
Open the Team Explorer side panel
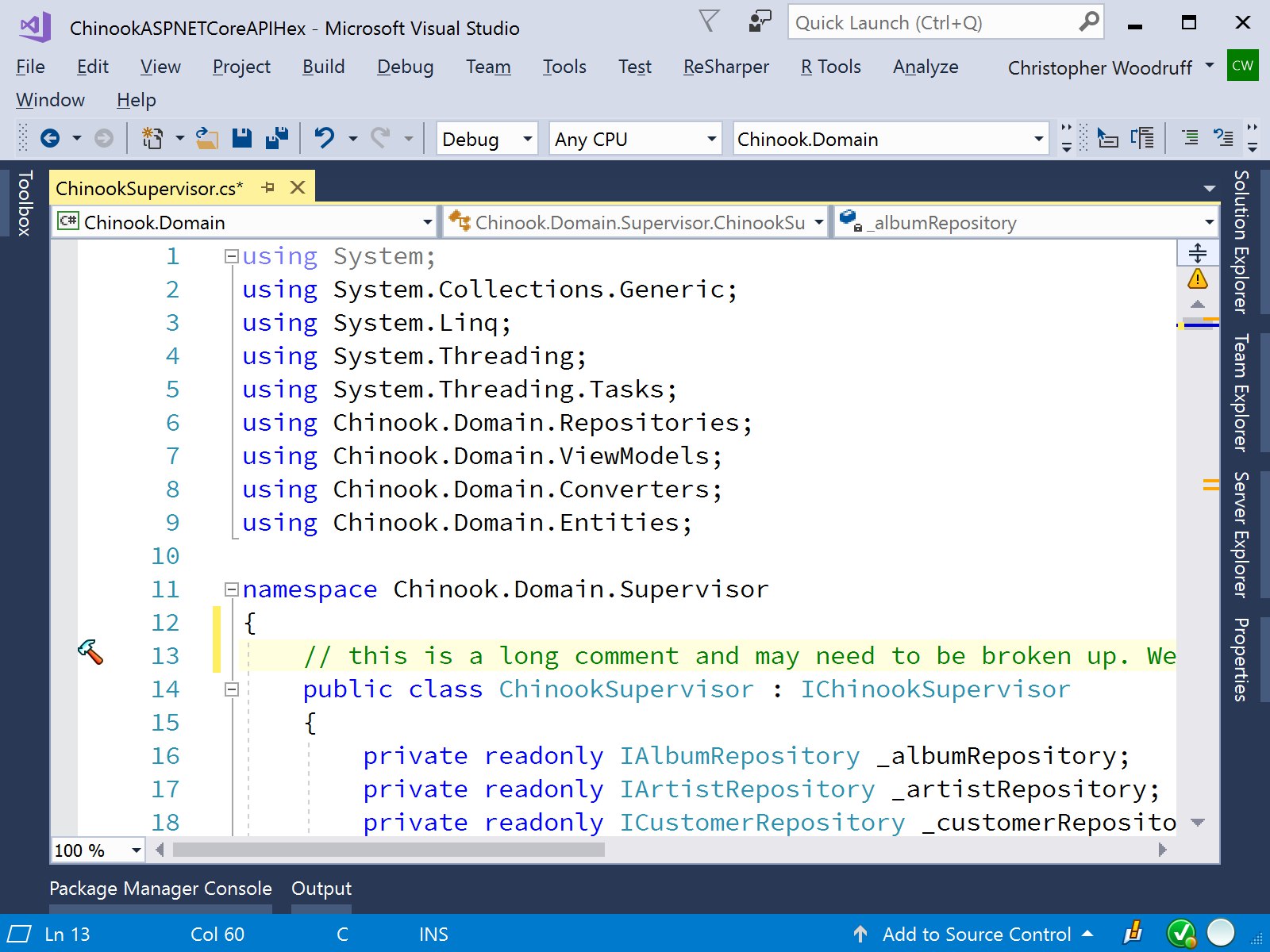click(1241, 393)
